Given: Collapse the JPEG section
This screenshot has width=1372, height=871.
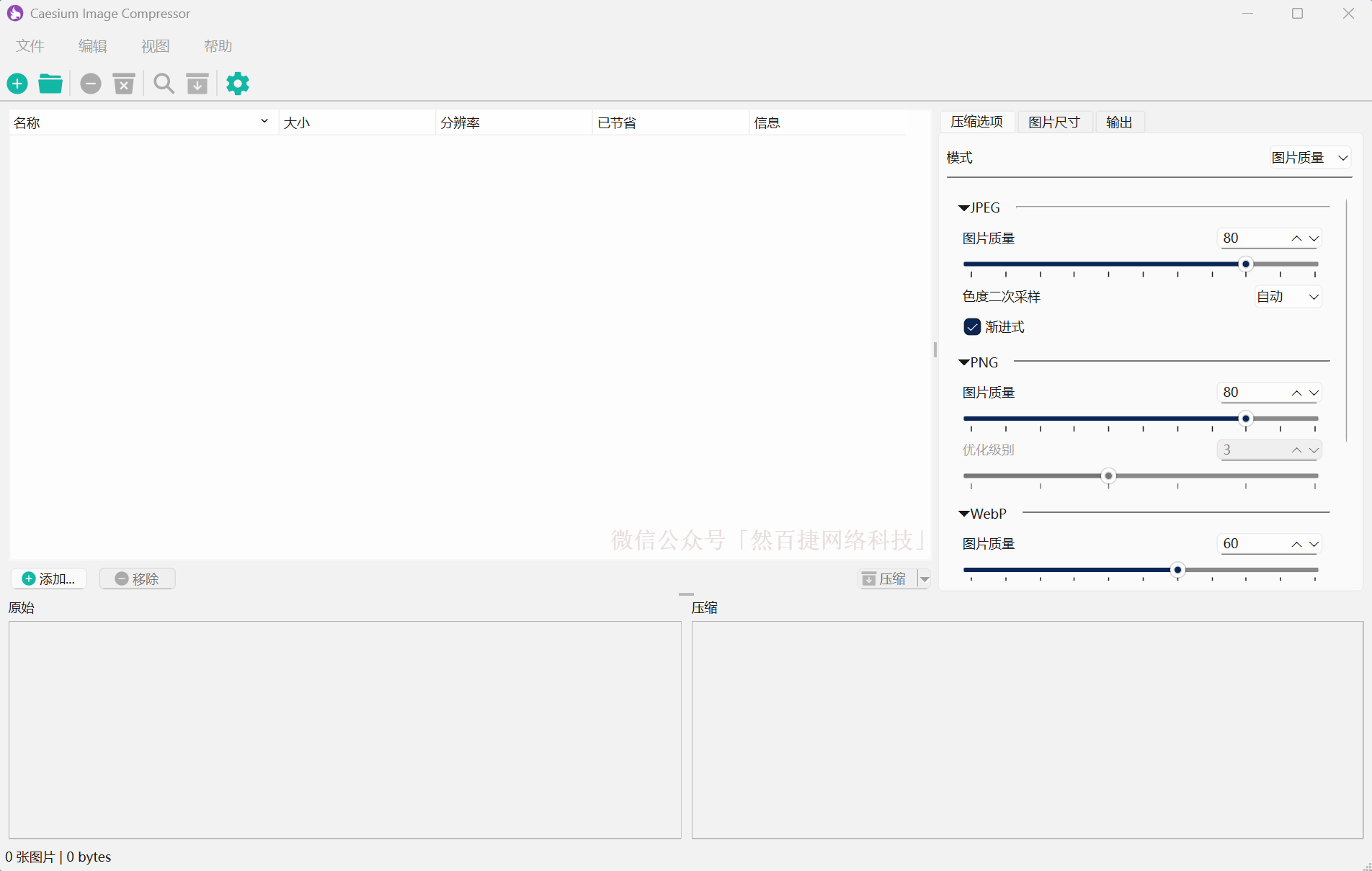Looking at the screenshot, I should (964, 208).
